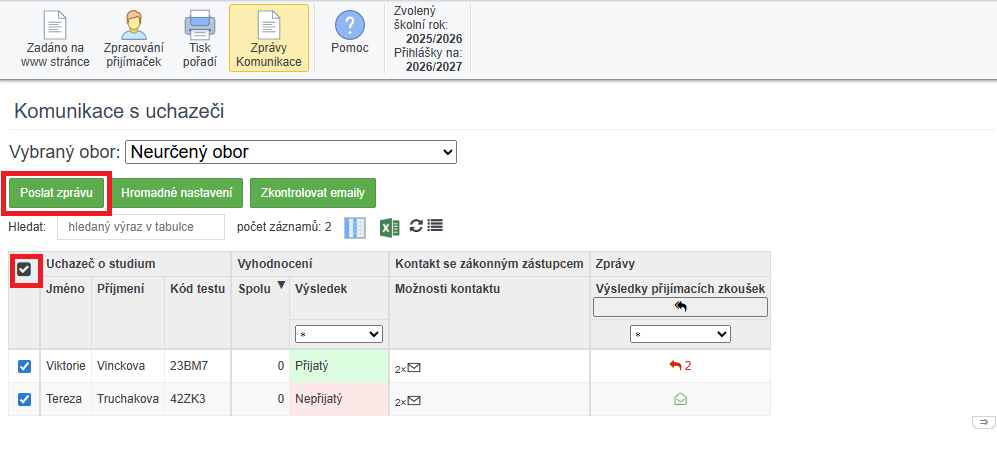Export the table to Excel

click(x=390, y=228)
